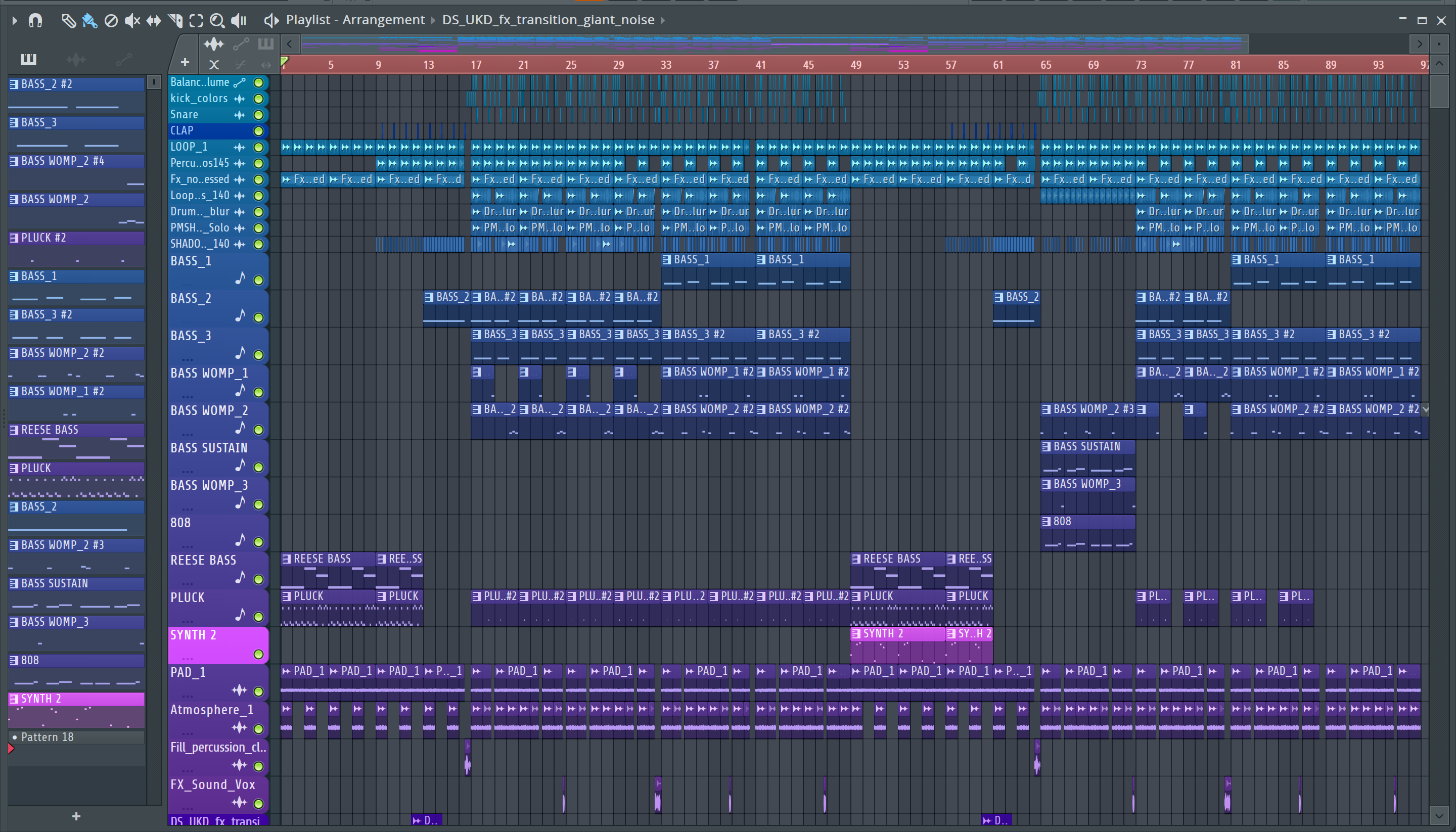Select the Paint brush tool
The width and height of the screenshot is (1456, 832).
click(89, 21)
